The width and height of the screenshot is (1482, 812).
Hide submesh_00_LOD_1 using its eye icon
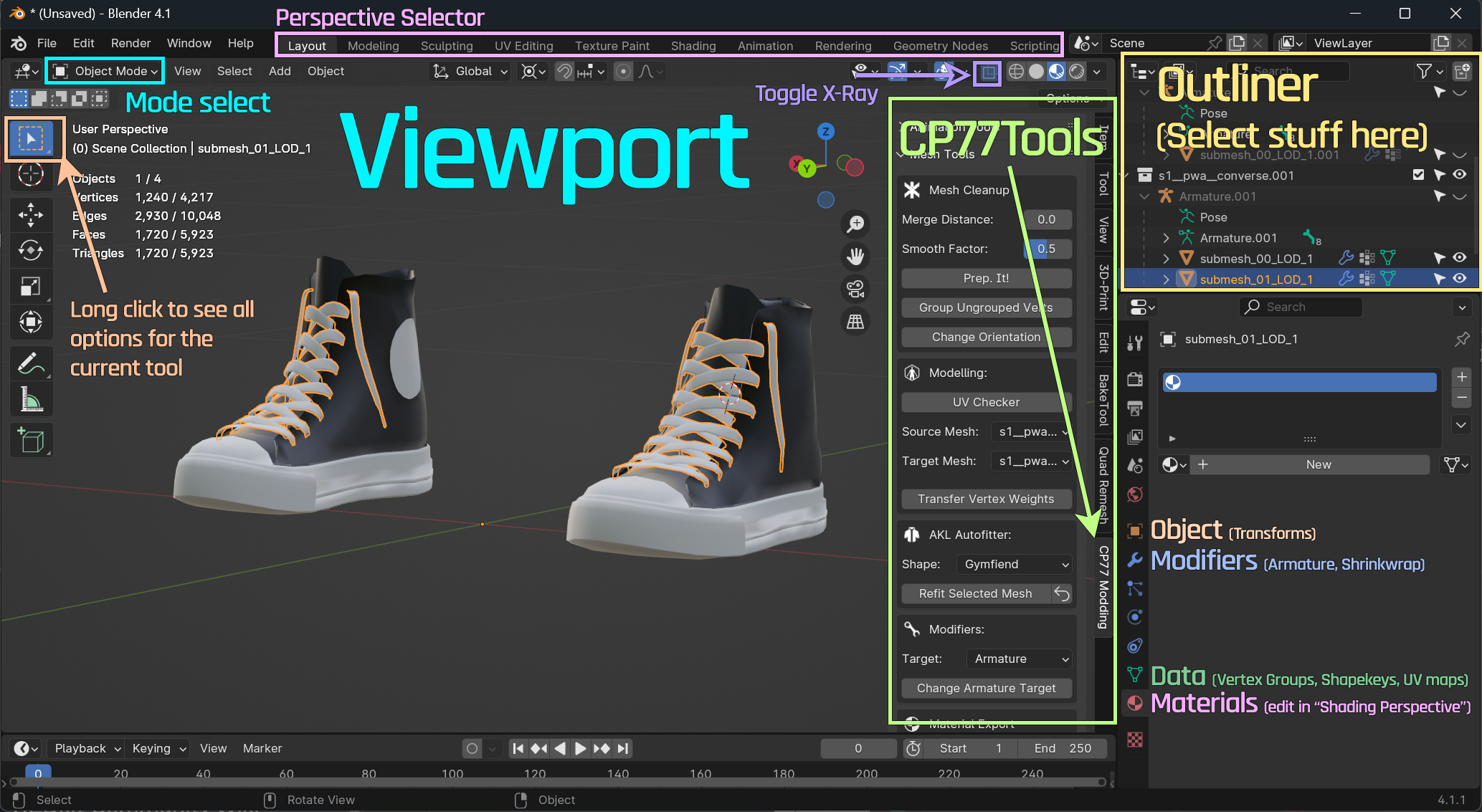1459,258
